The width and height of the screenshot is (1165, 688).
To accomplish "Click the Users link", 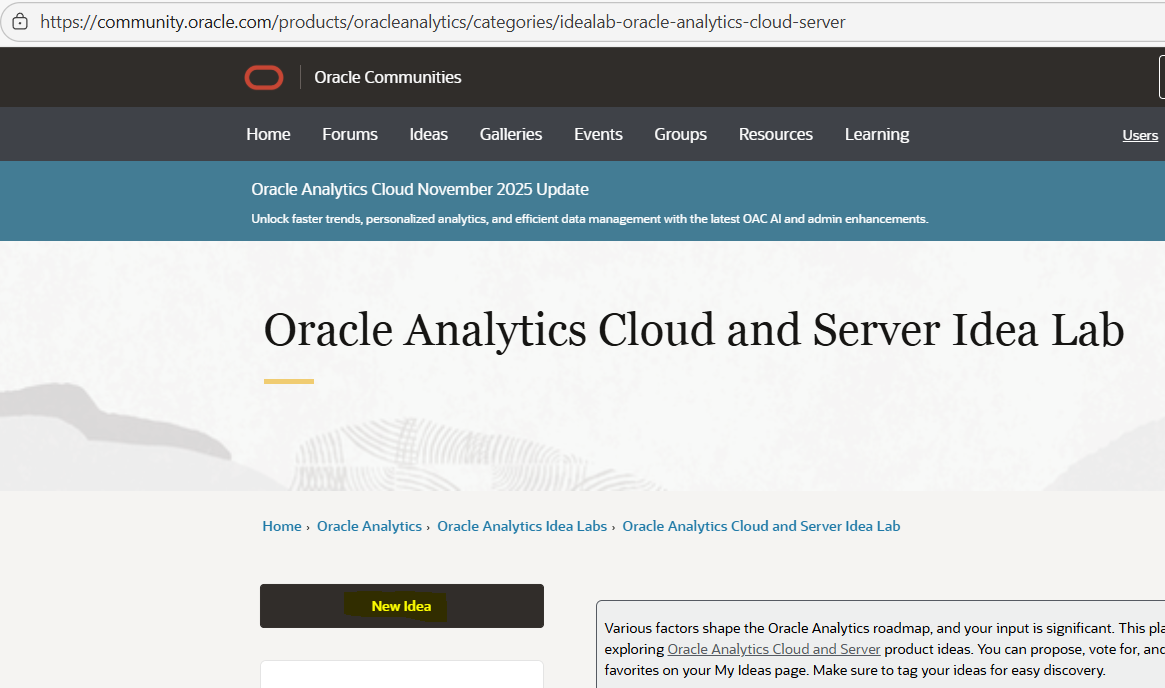I will (1140, 135).
